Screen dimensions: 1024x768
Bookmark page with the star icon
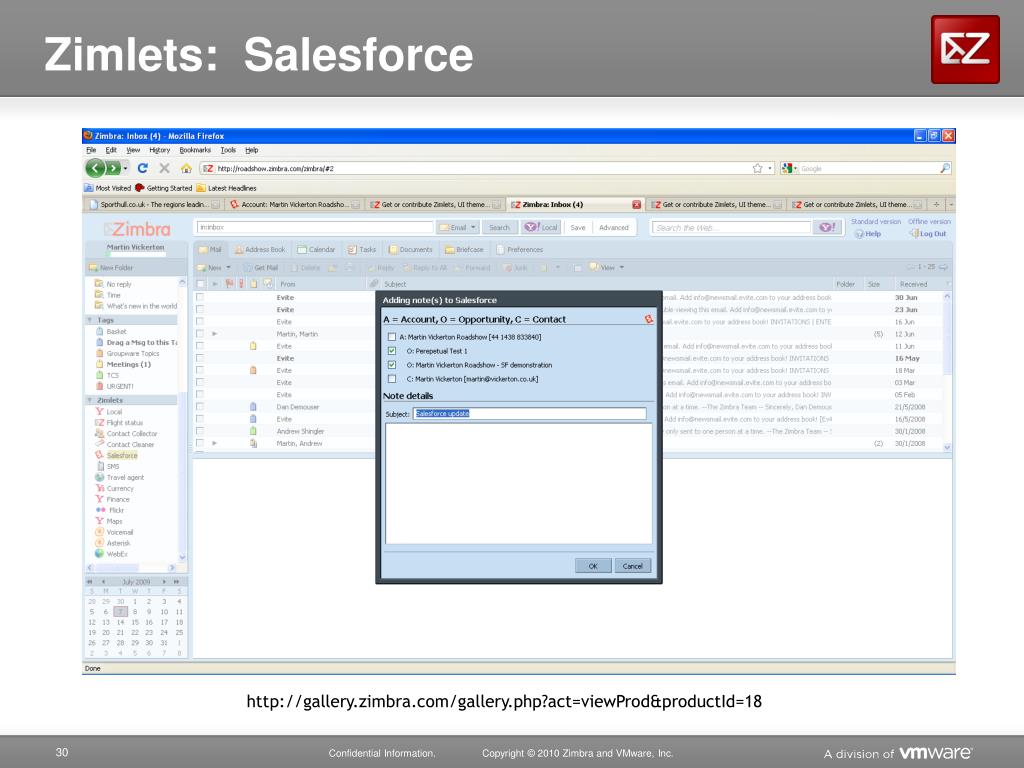[x=758, y=168]
